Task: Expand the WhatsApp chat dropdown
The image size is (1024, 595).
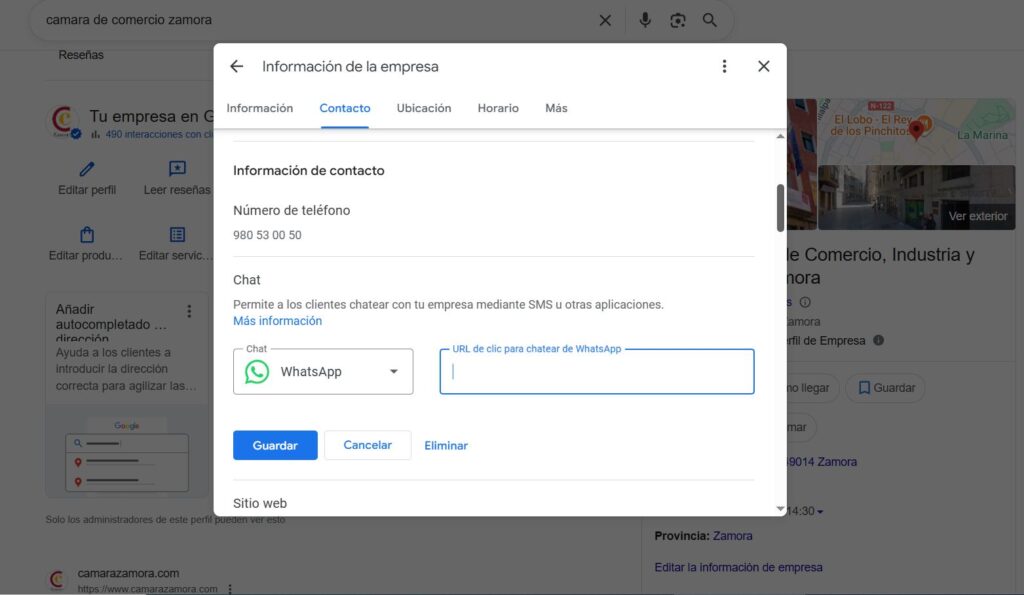Action: [393, 372]
